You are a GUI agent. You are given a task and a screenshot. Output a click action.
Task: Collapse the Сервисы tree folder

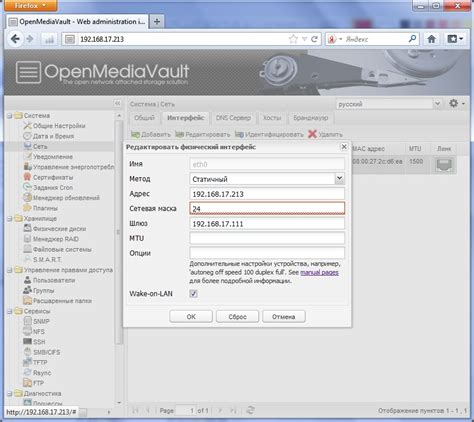click(10, 311)
